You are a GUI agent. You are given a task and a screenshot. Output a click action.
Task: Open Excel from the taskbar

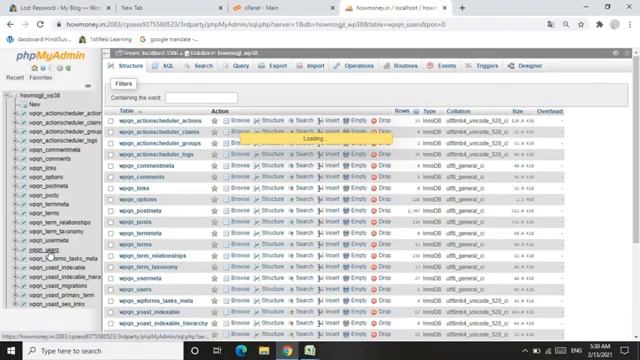[310, 351]
